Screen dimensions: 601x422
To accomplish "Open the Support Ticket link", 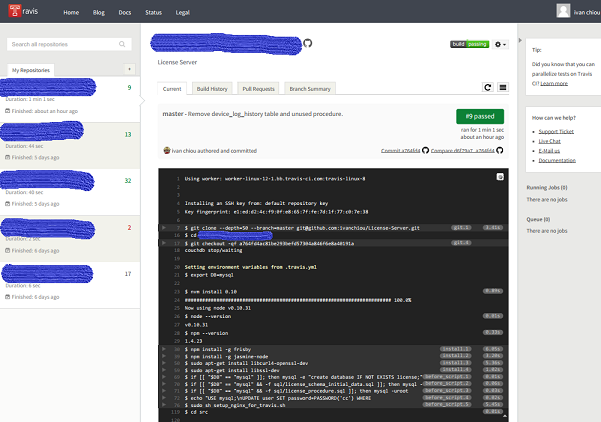I will (556, 131).
